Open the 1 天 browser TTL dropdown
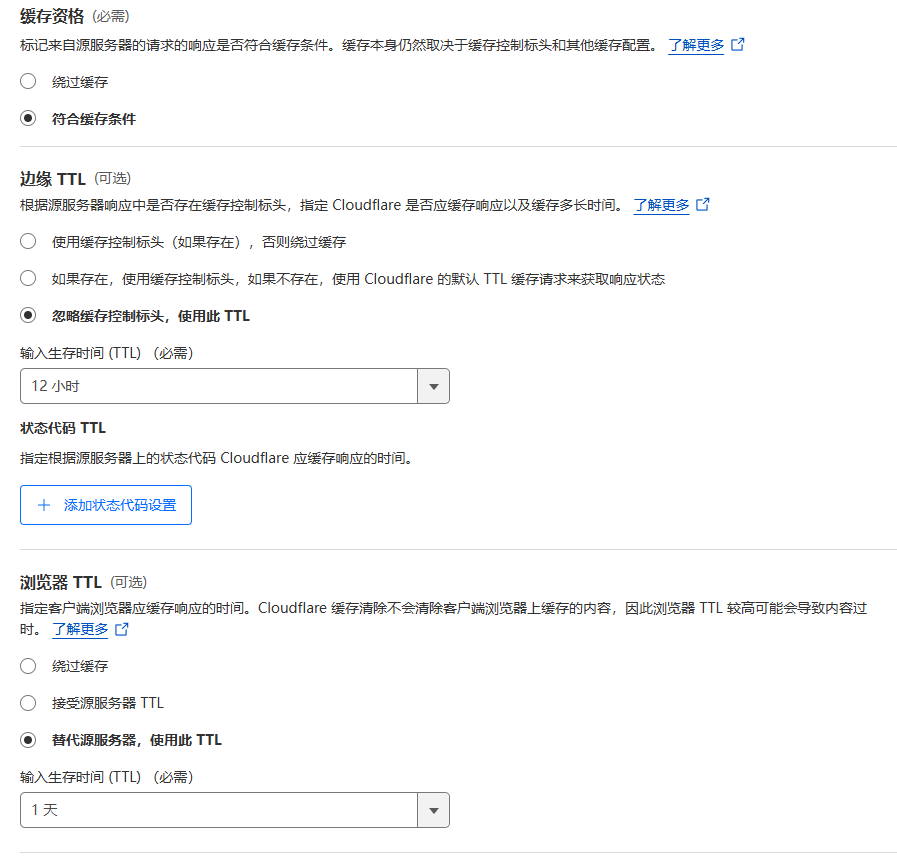Screen dimensions: 897x858 click(219, 810)
